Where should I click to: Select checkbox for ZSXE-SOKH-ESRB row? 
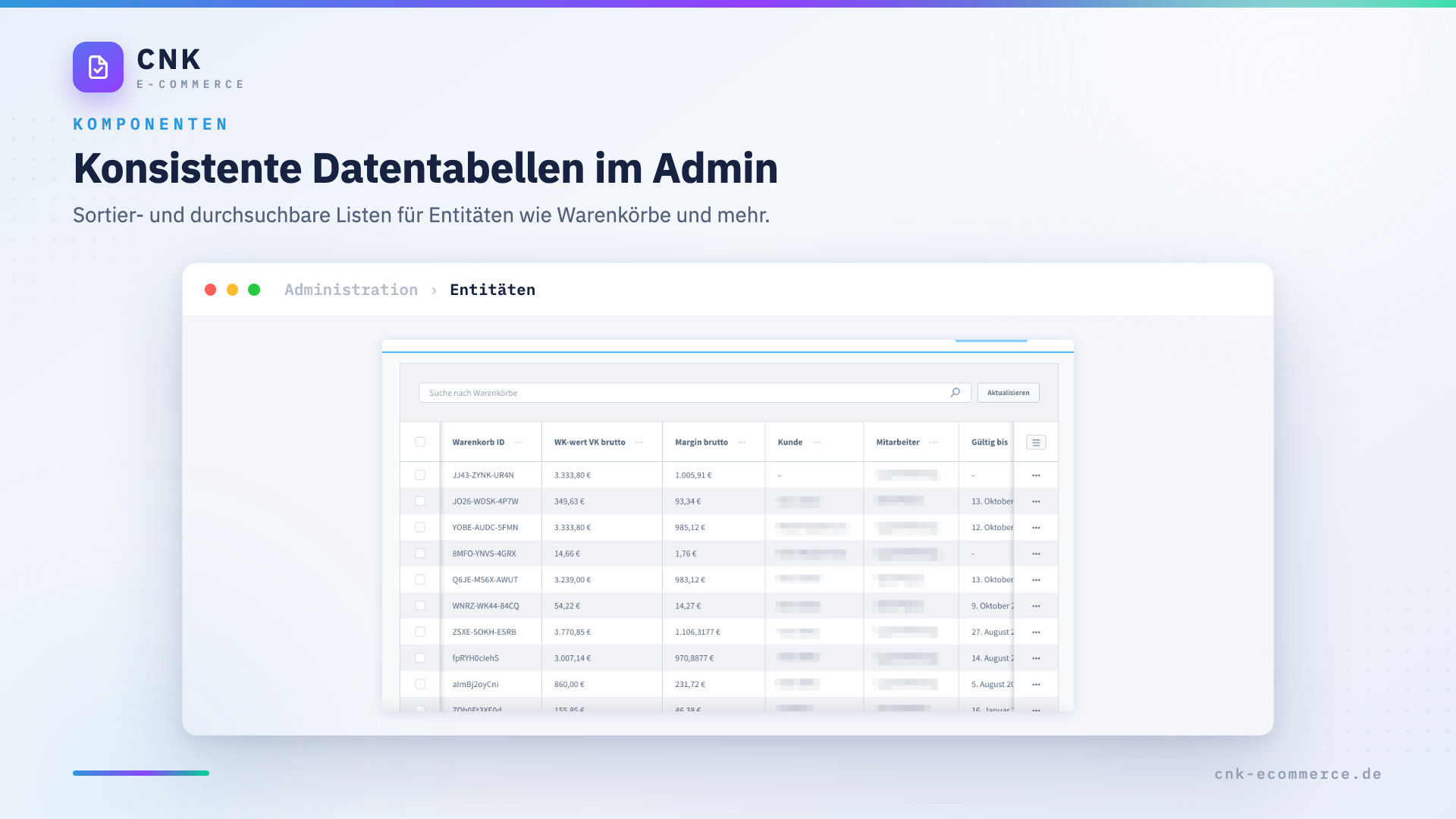420,632
